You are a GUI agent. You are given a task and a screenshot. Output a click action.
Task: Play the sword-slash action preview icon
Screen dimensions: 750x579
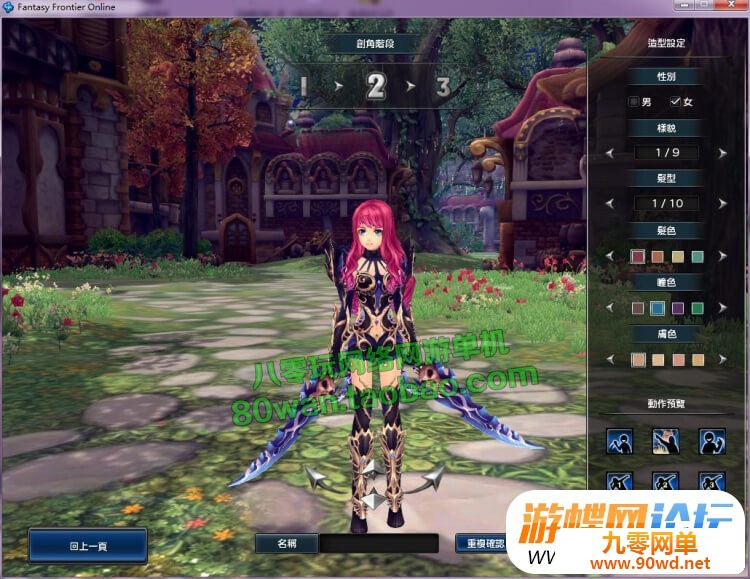pos(619,441)
